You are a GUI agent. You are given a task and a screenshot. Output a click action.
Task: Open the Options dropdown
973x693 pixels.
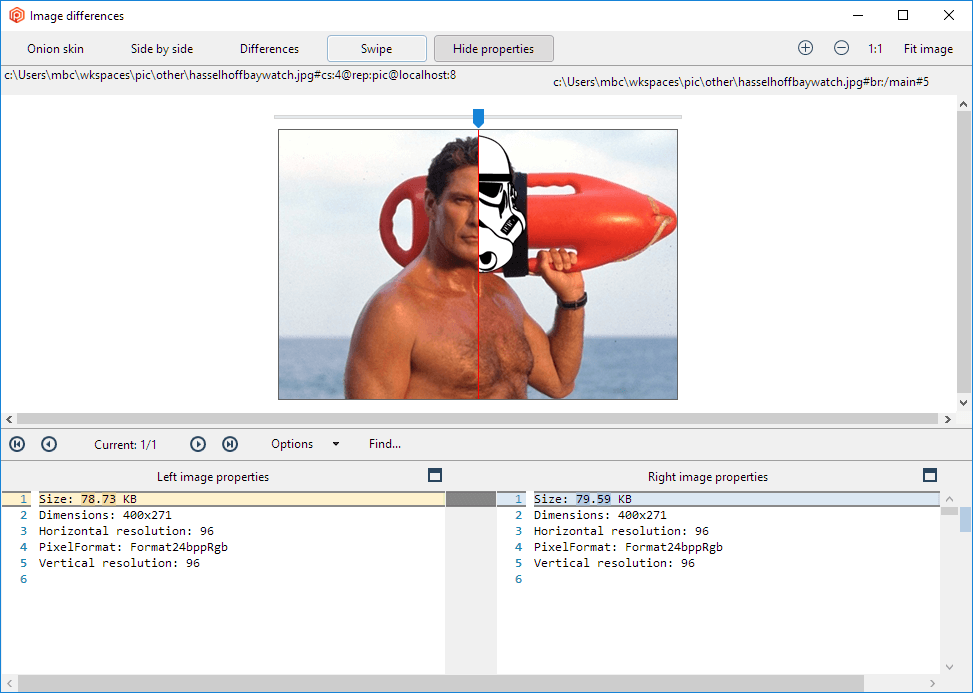pyautogui.click(x=305, y=444)
